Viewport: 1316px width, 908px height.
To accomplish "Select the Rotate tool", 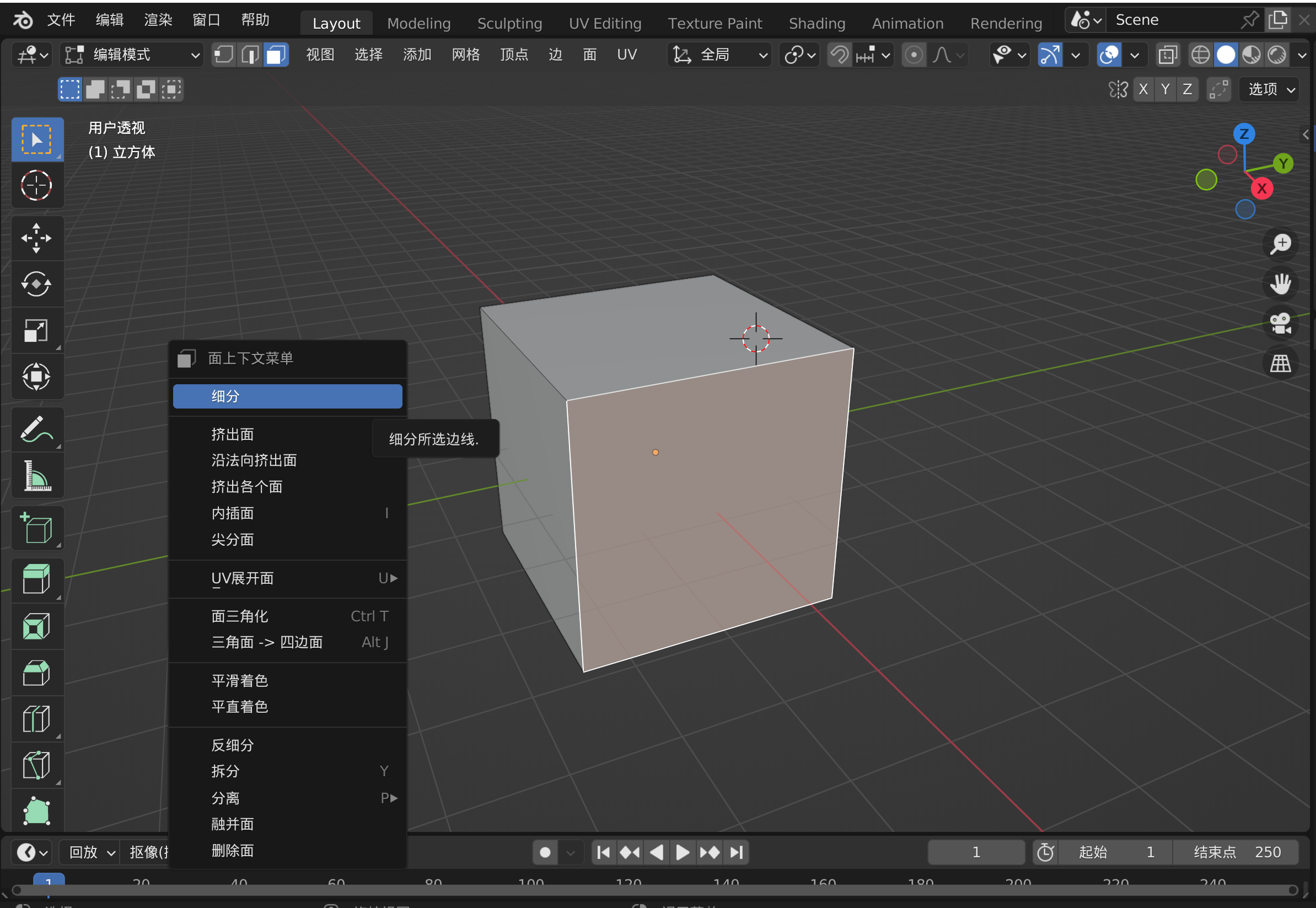I will tap(36, 284).
